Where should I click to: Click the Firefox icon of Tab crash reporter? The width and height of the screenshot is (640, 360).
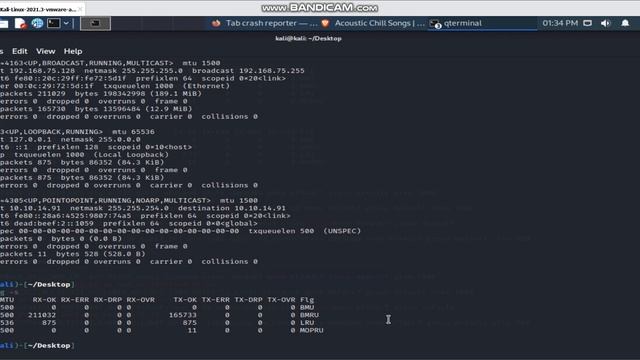(x=216, y=23)
